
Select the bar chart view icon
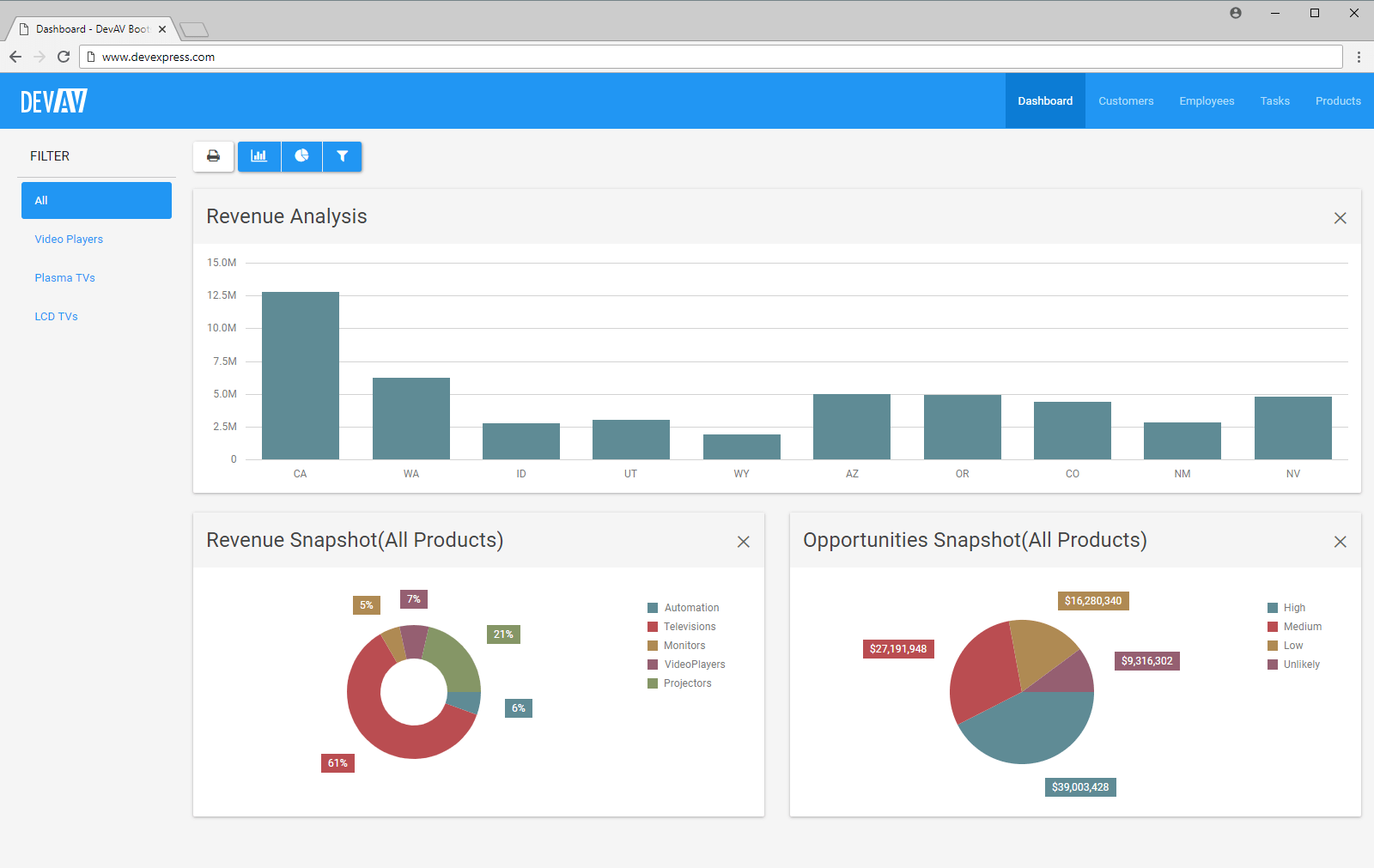259,156
